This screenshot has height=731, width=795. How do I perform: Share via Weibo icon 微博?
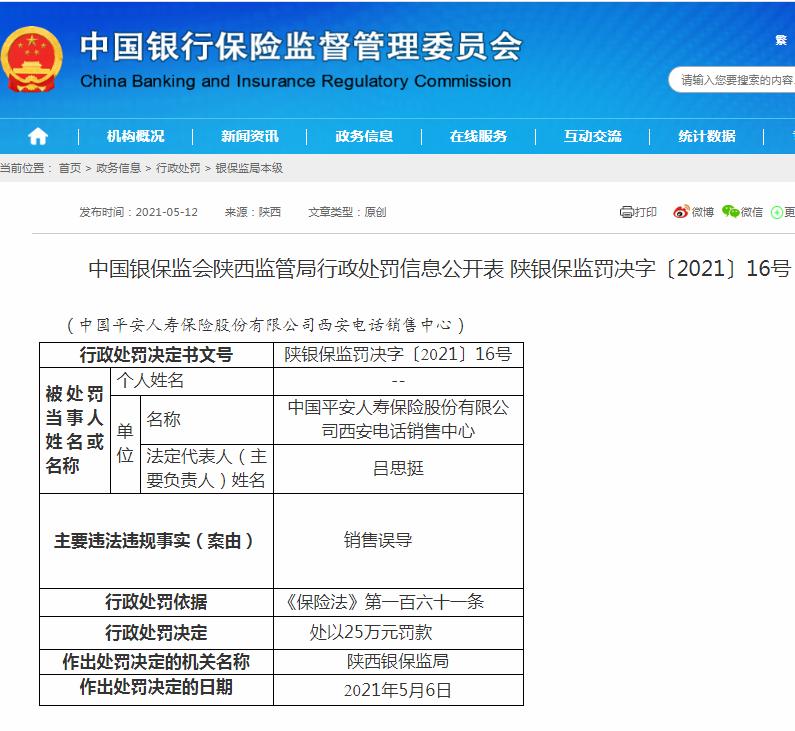(x=693, y=212)
